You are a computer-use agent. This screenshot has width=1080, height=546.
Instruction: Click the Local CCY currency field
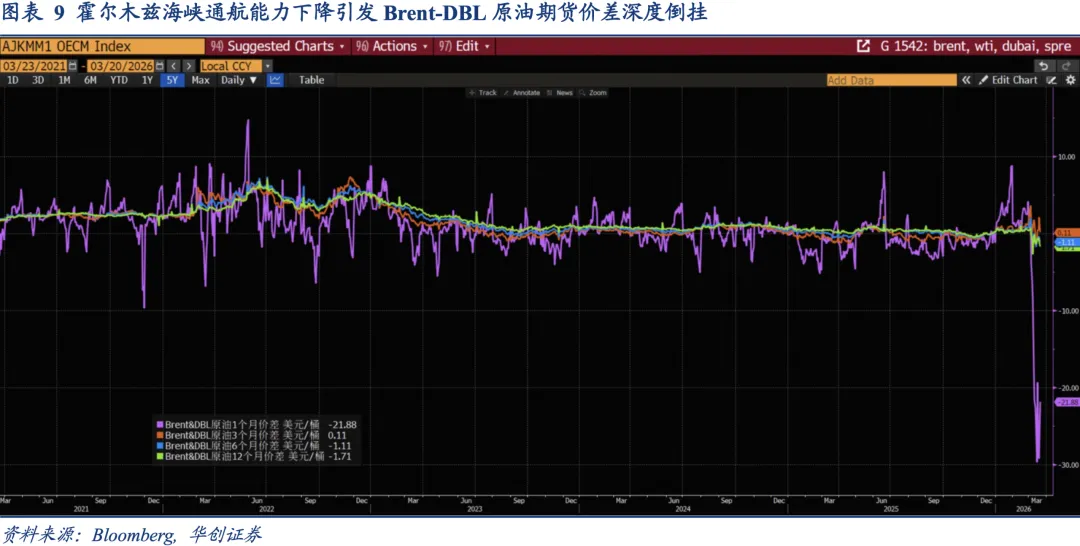point(231,66)
